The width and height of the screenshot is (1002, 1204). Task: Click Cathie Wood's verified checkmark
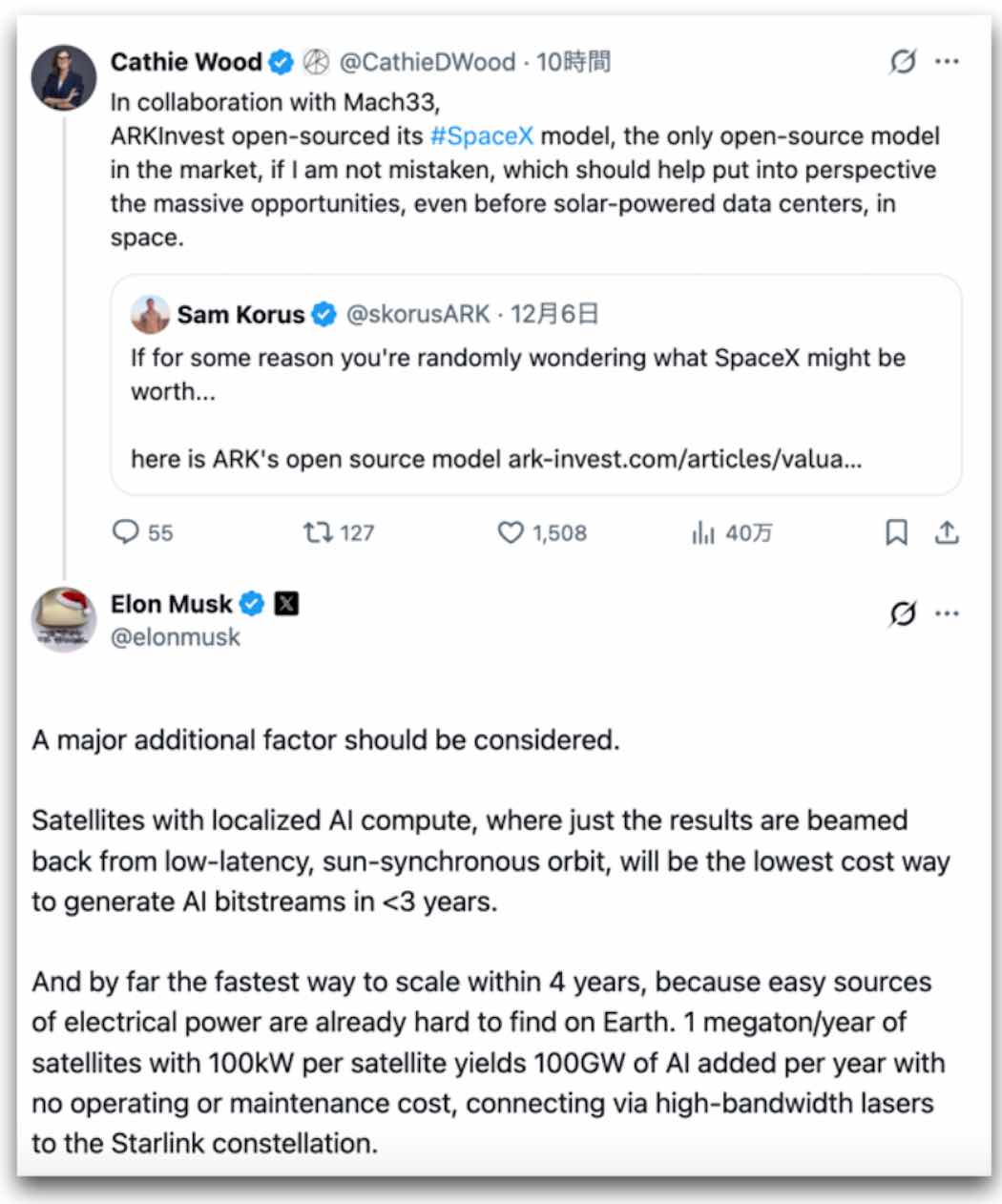[x=279, y=61]
